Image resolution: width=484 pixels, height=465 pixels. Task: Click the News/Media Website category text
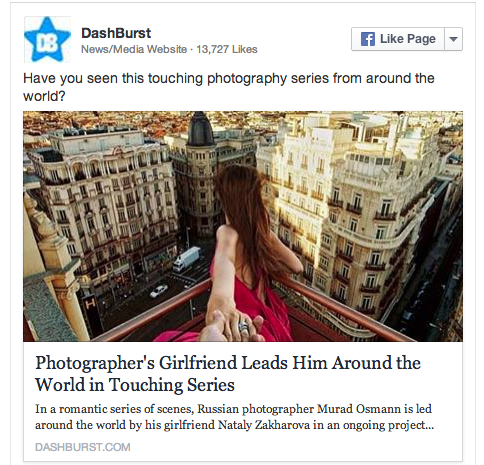[x=134, y=49]
